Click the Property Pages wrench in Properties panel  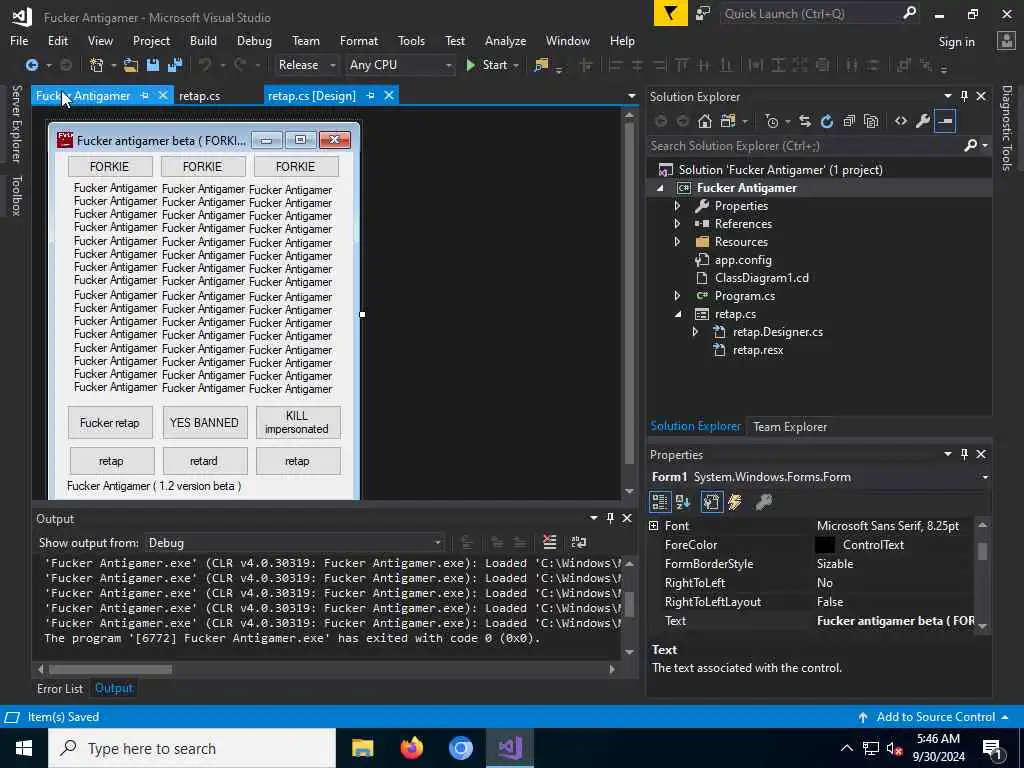click(x=763, y=502)
